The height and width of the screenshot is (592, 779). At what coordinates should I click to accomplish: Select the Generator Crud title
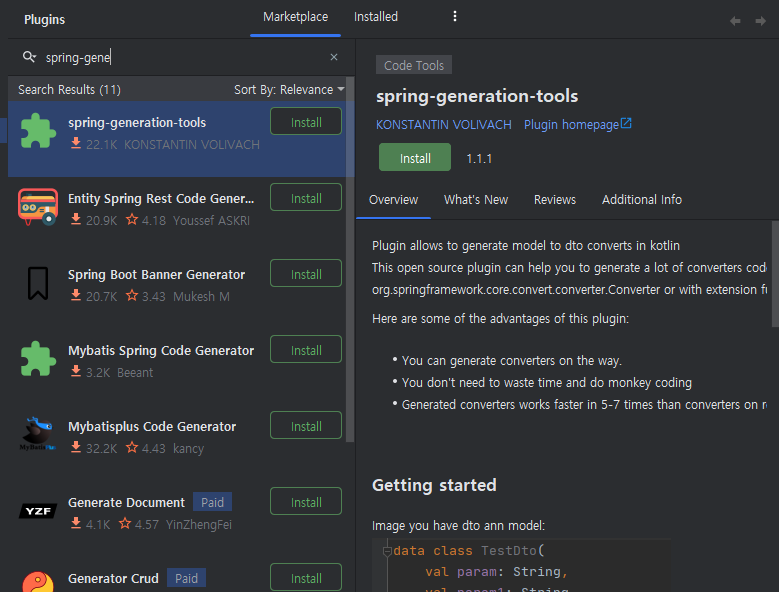point(113,578)
